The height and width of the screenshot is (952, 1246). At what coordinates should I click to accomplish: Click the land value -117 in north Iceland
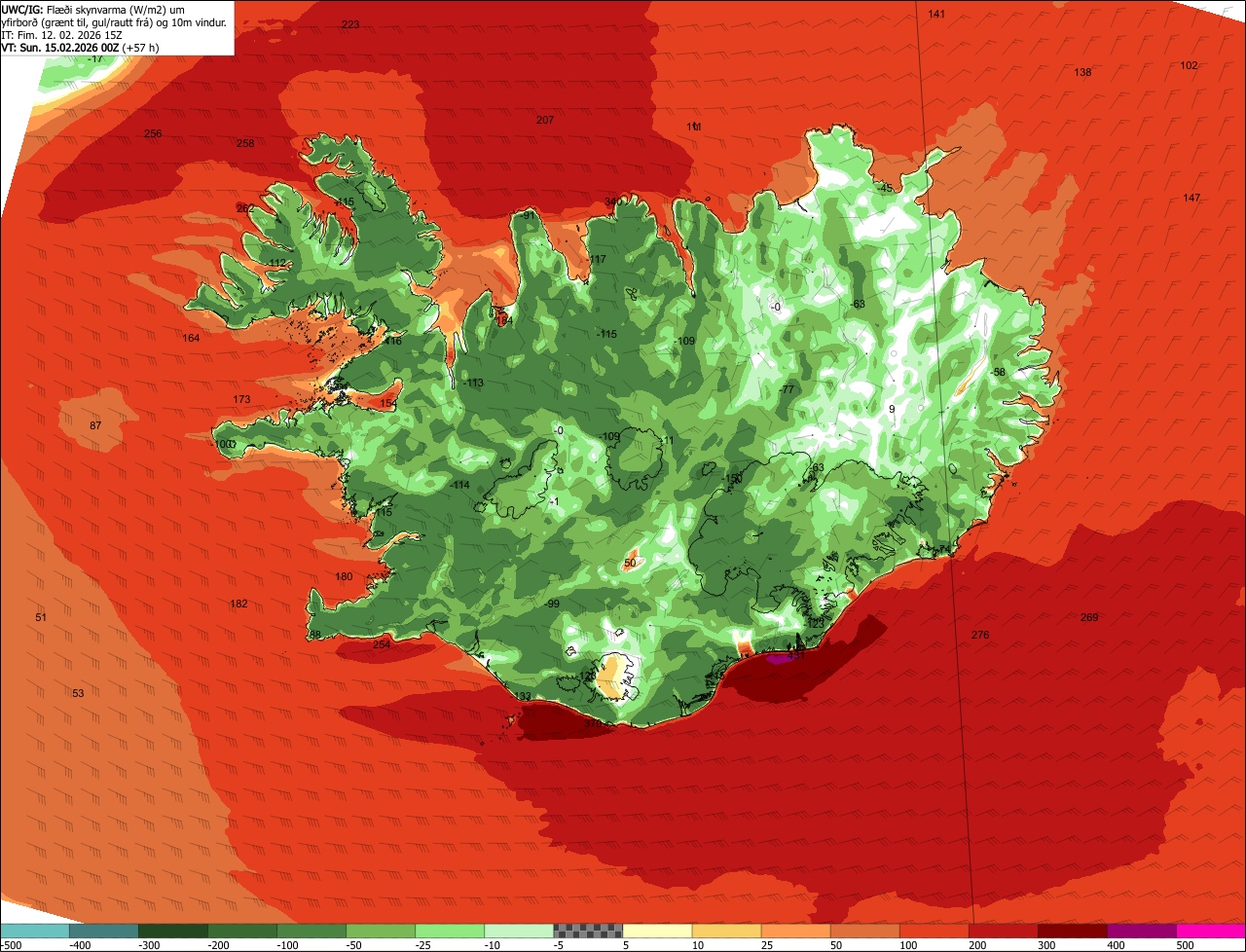[596, 259]
